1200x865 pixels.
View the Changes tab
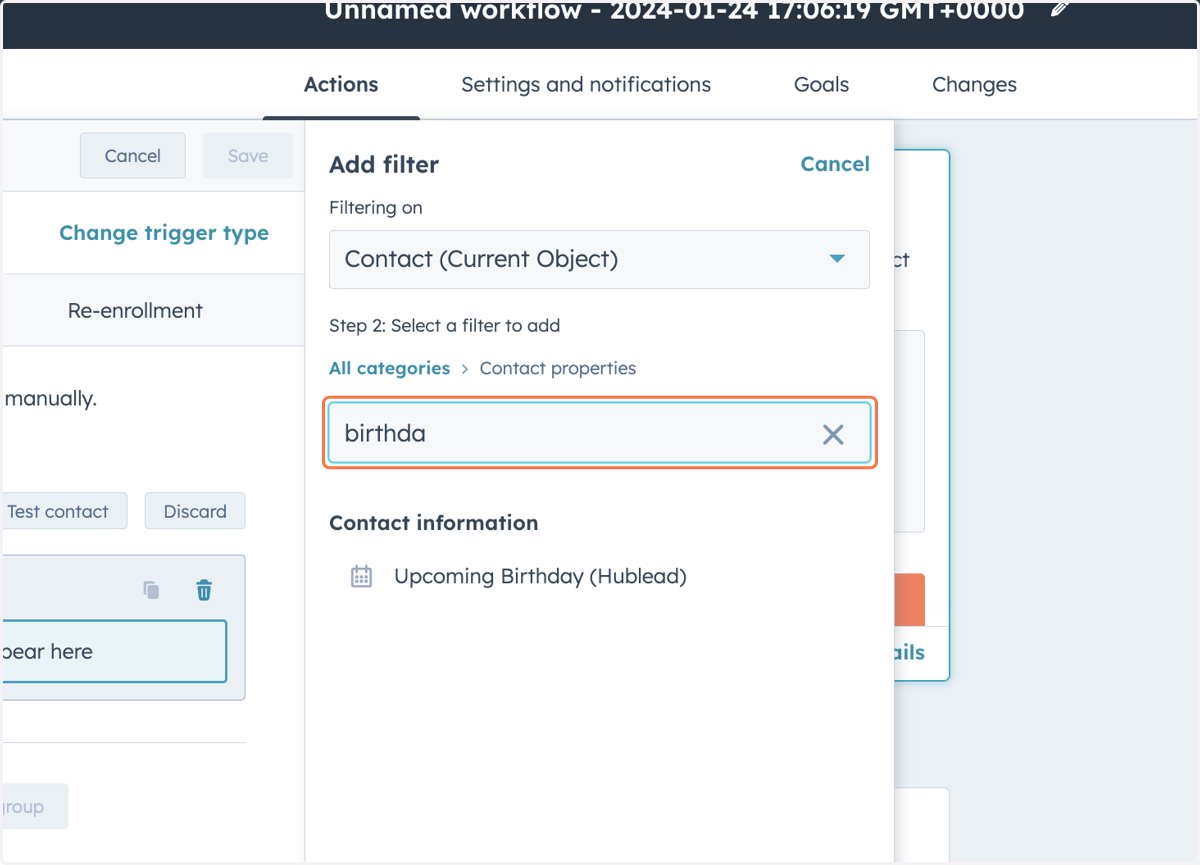pos(974,85)
